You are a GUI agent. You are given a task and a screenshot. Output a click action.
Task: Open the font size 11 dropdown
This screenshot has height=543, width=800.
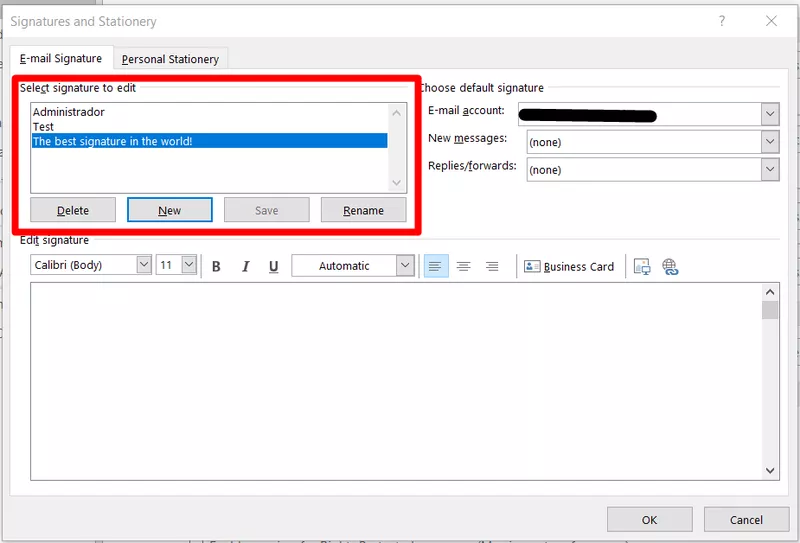coord(189,265)
